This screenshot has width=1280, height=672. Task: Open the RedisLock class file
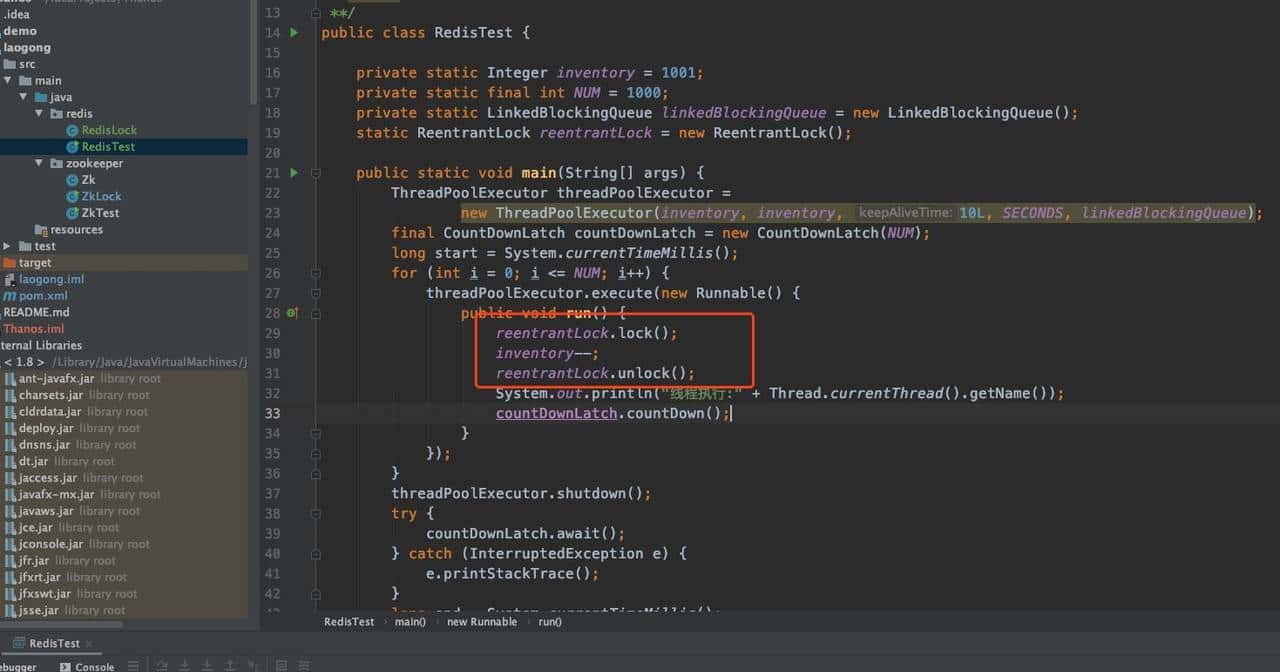[x=108, y=130]
